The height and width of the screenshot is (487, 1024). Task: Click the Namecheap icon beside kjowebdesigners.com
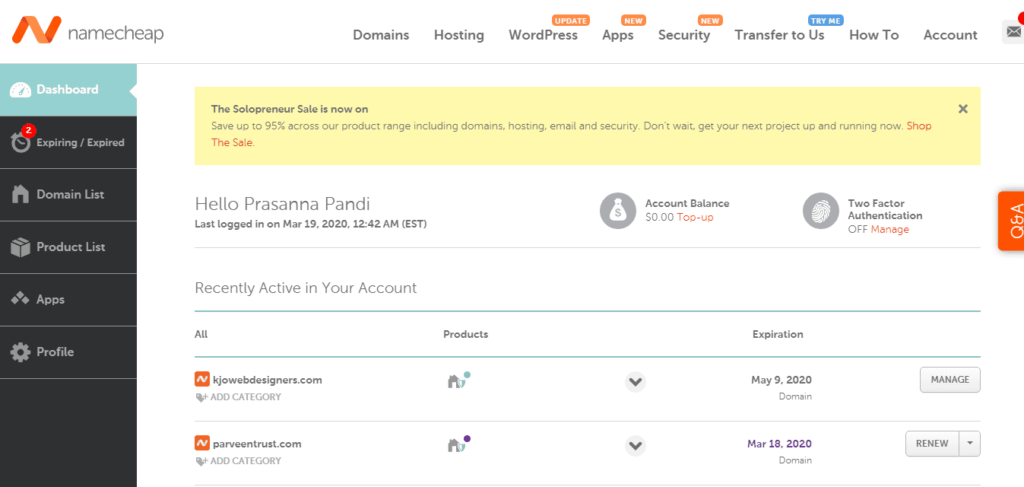point(202,379)
